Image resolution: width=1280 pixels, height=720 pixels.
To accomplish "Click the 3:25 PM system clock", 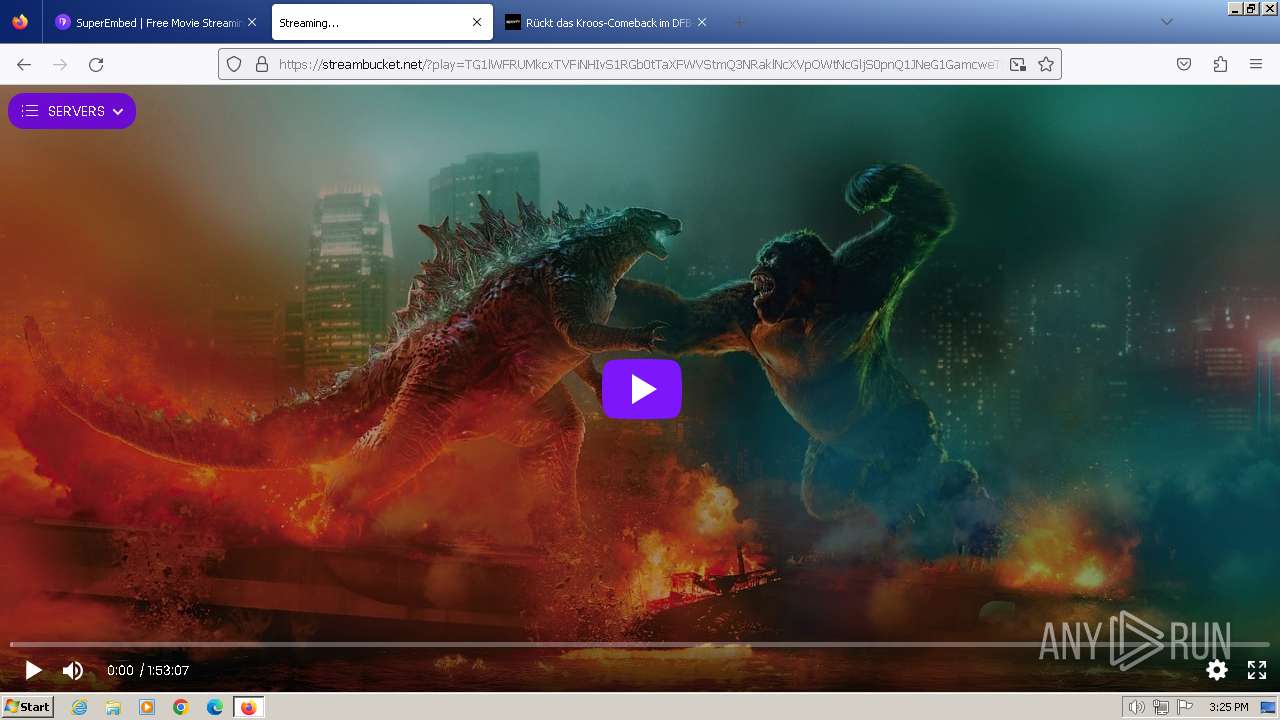I will click(x=1228, y=707).
